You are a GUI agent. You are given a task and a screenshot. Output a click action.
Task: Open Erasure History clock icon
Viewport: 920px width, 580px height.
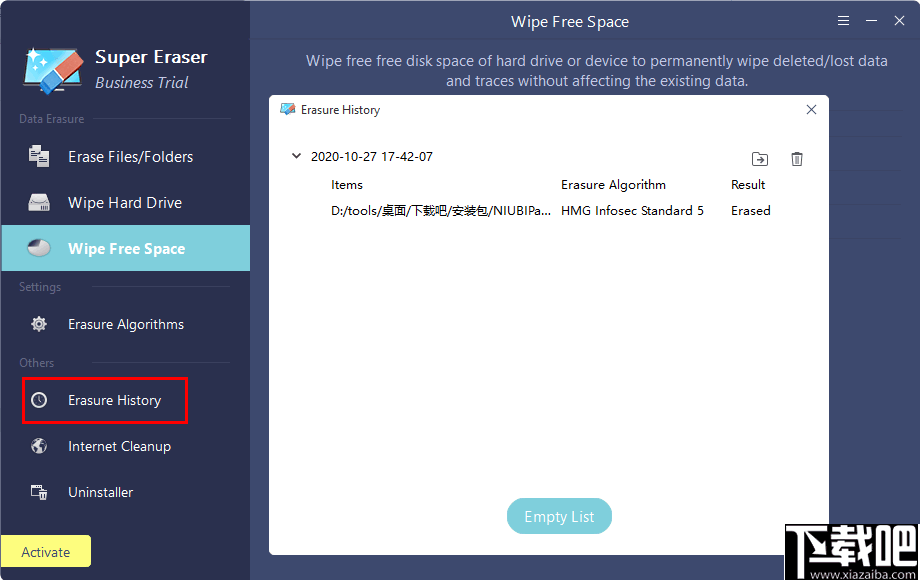click(38, 400)
